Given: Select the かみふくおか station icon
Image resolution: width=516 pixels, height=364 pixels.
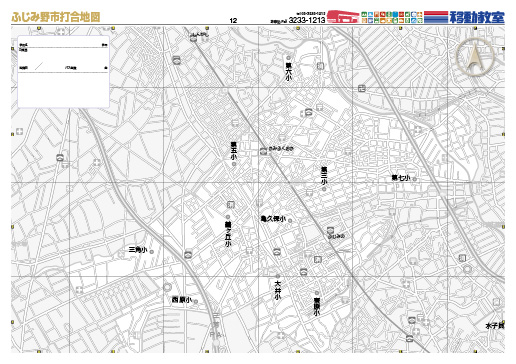Looking at the screenshot, I should 264,151.
